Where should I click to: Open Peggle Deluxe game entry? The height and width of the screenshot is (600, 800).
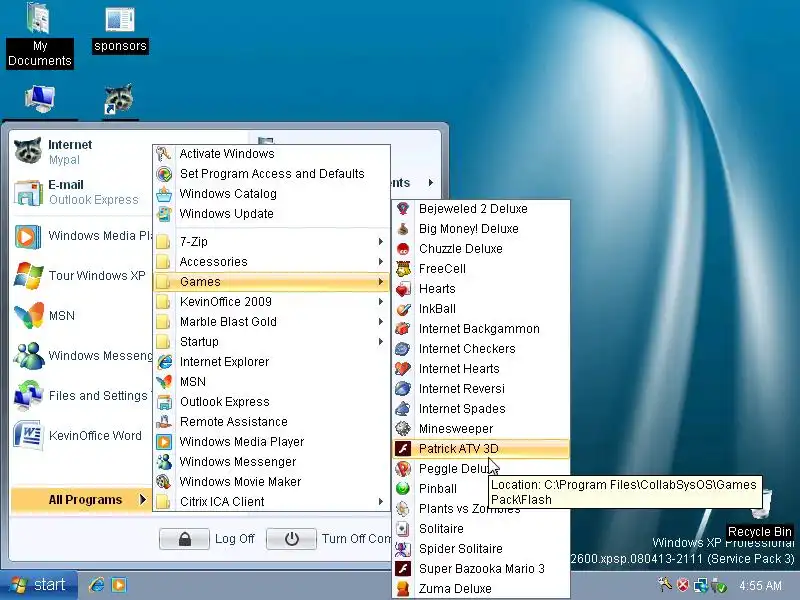[480, 468]
